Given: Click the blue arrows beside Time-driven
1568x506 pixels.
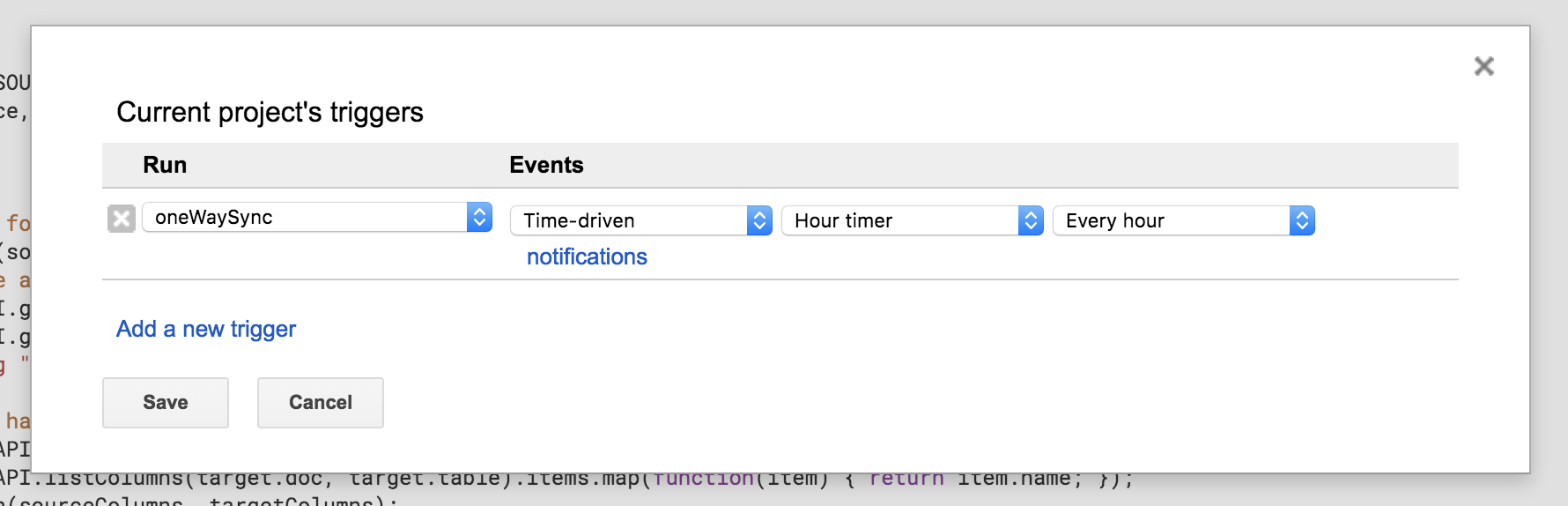Looking at the screenshot, I should point(759,220).
